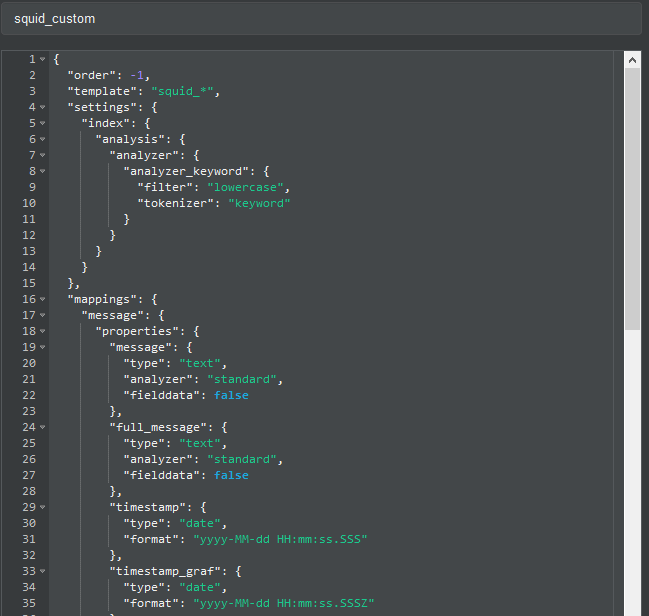Click "date" type value on line 34

200,587
